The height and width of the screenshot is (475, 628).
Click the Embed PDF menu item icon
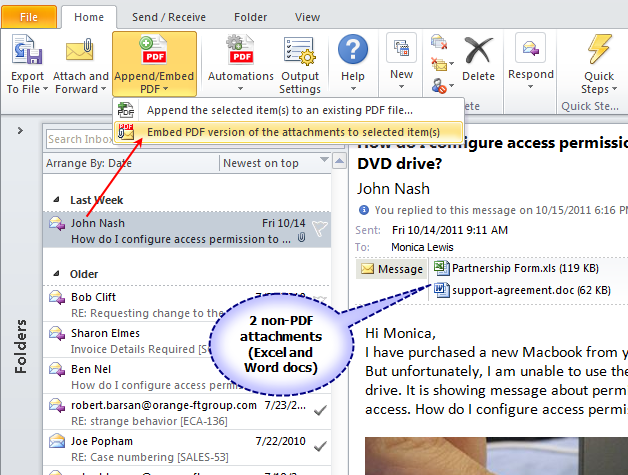click(x=126, y=132)
